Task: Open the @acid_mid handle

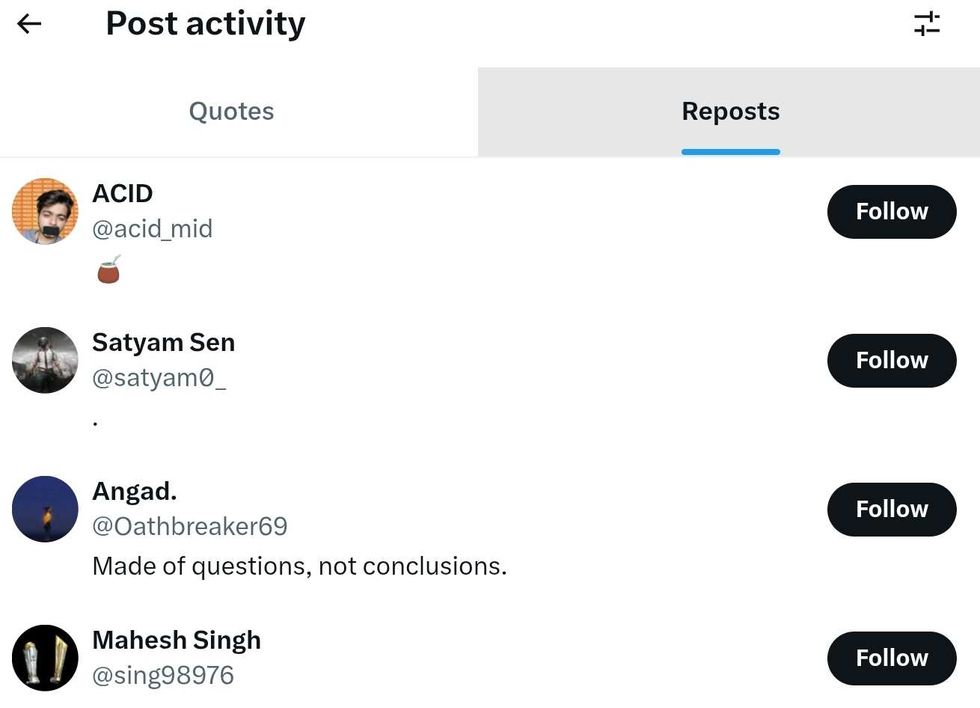Action: coord(152,229)
